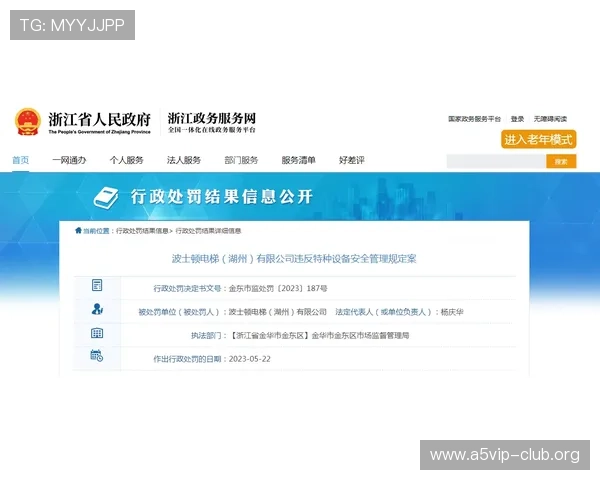Click the person icon beside 被处罚单位
This screenshot has width=600, height=480.
coord(97,309)
